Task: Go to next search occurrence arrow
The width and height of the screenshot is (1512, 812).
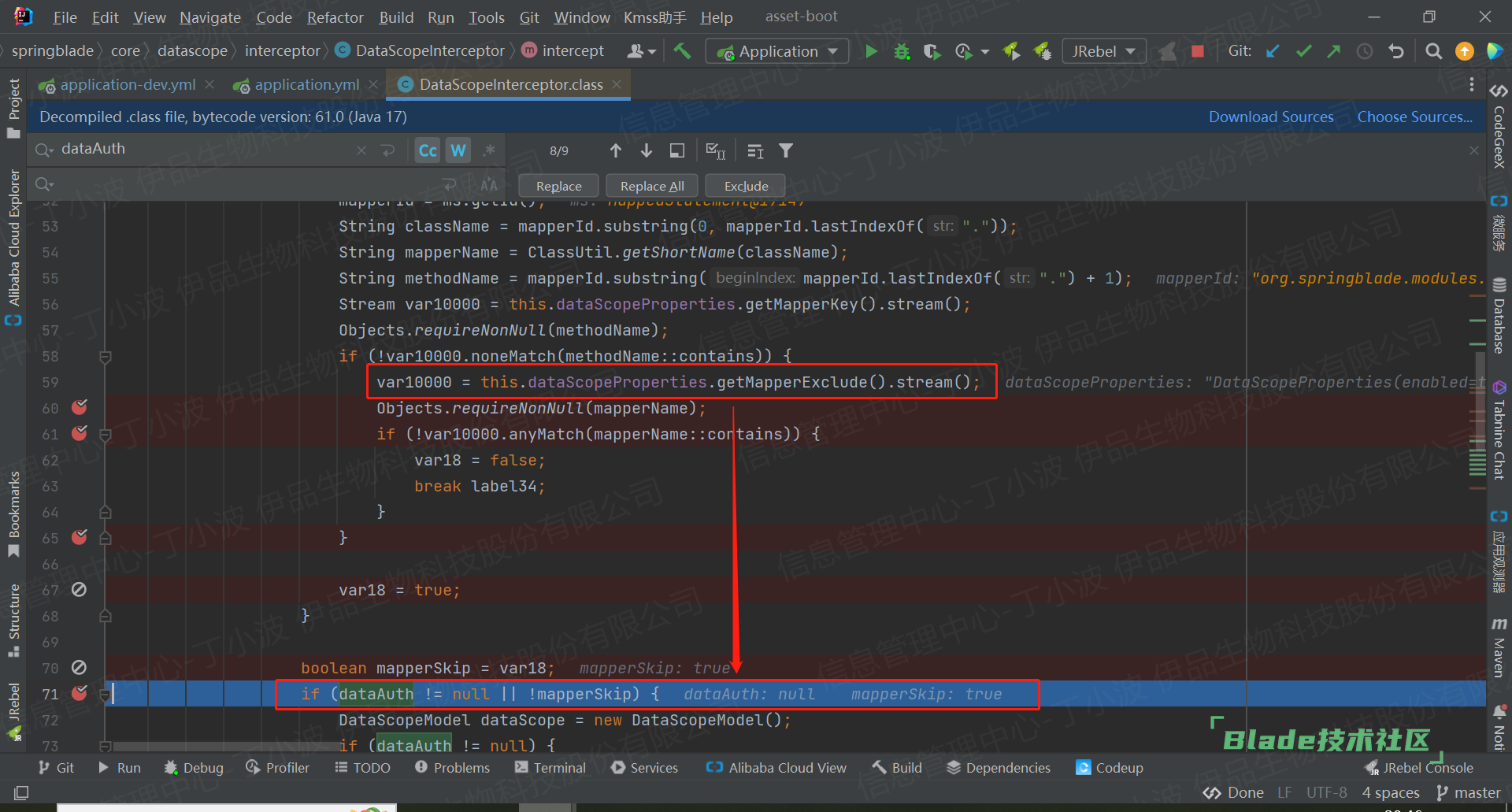Action: click(646, 150)
